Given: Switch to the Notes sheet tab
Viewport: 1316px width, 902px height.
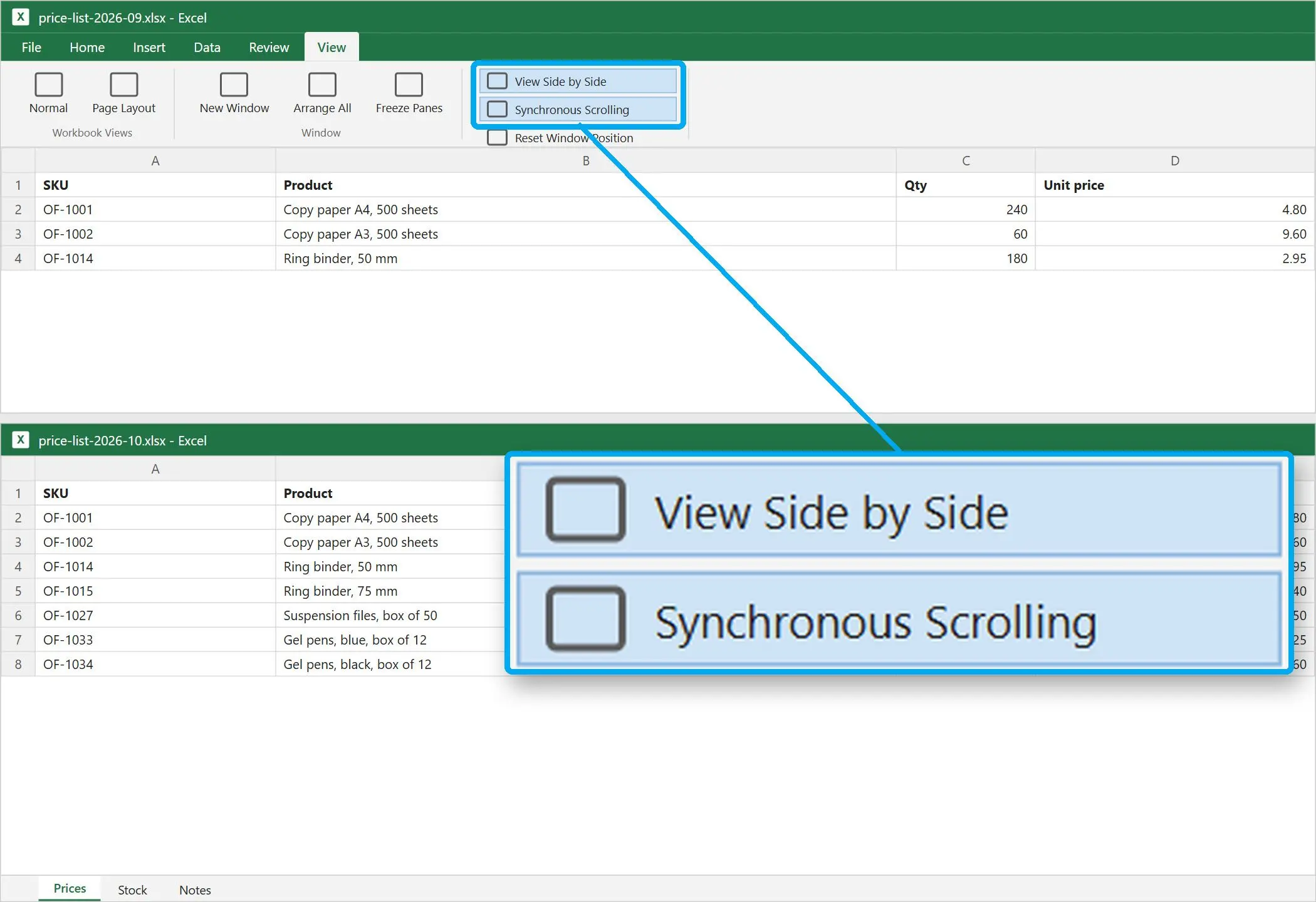Looking at the screenshot, I should [195, 889].
